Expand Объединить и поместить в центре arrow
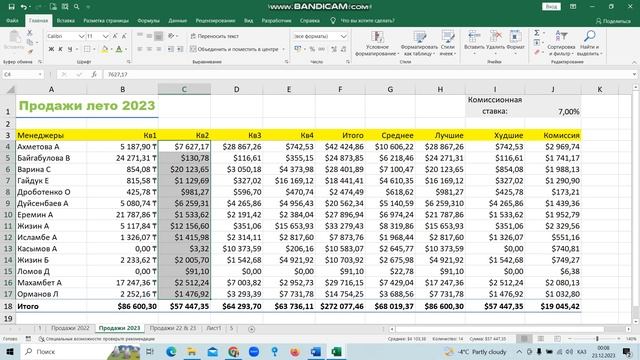Viewport: 640px width, 360px height. [x=284, y=49]
